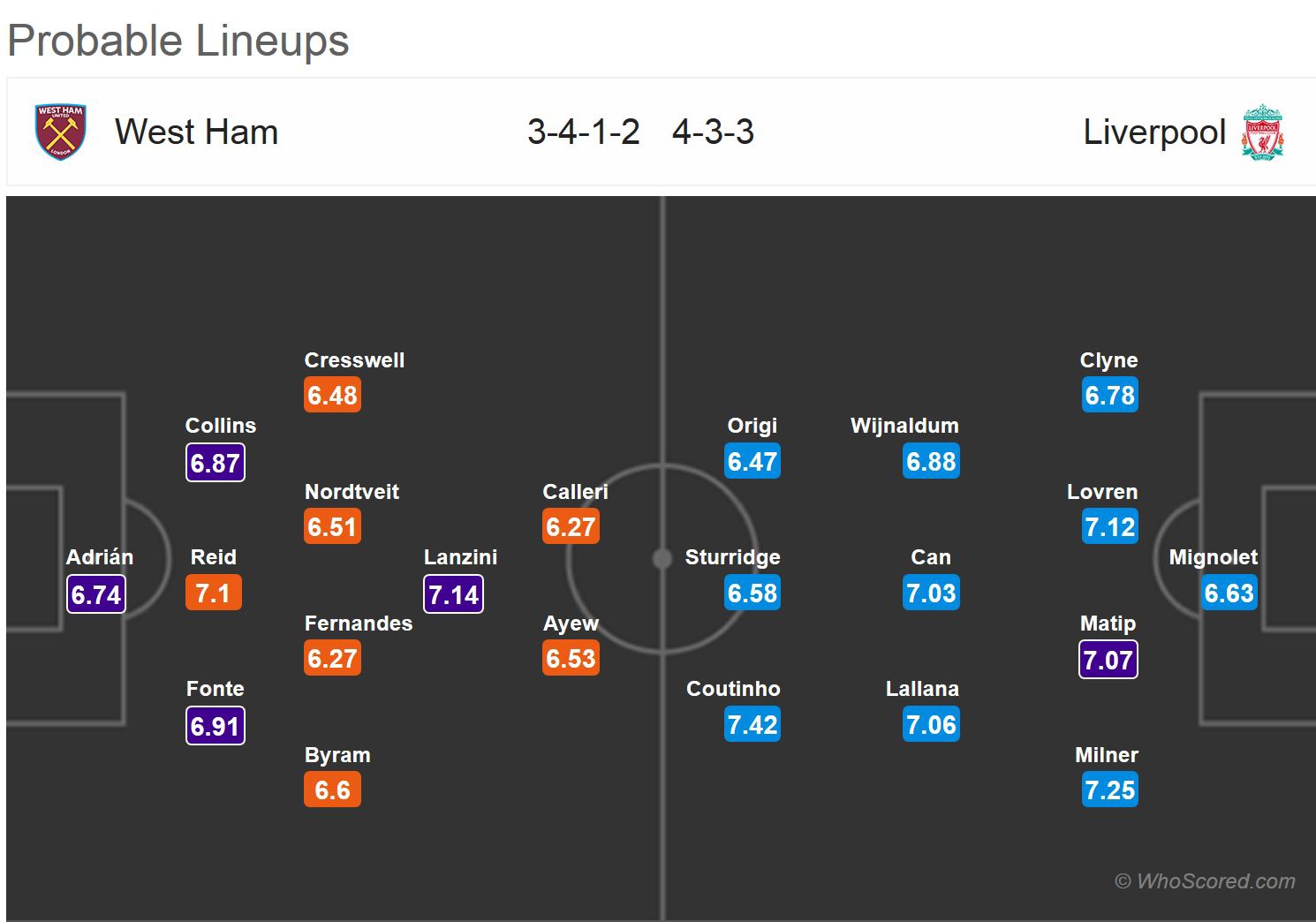This screenshot has height=922, width=1316.
Task: Open the West Ham team name link
Action: (196, 132)
